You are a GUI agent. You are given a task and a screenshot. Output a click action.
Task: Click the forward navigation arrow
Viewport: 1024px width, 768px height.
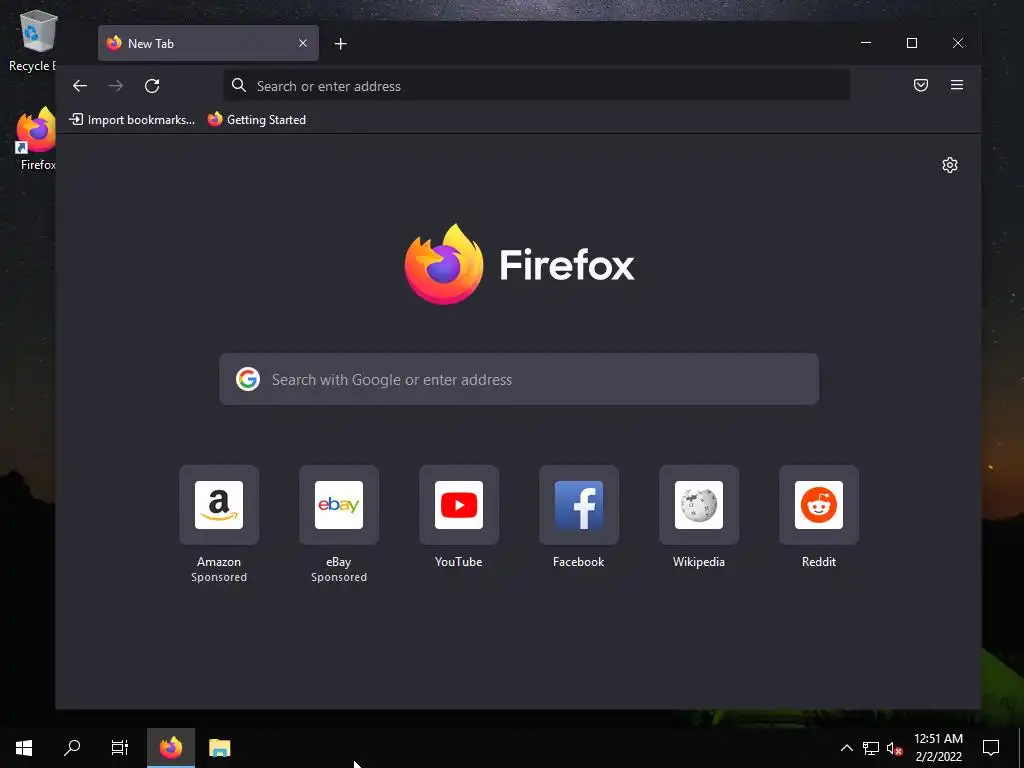pos(116,86)
